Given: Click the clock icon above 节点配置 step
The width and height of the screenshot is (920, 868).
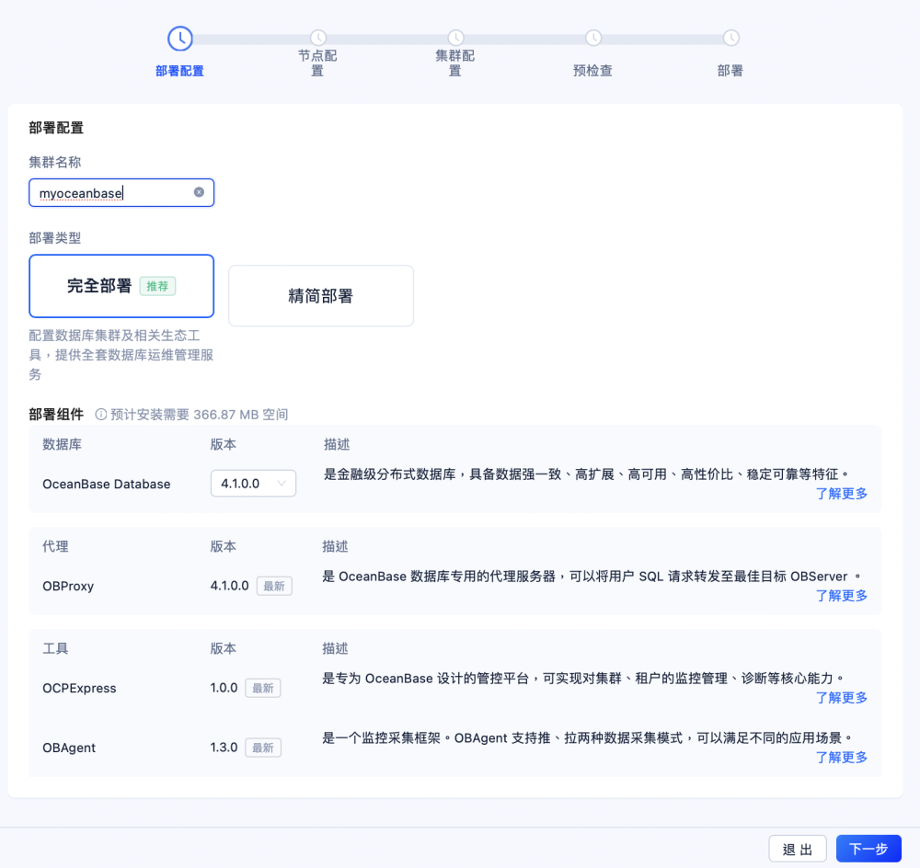Looking at the screenshot, I should (316, 38).
